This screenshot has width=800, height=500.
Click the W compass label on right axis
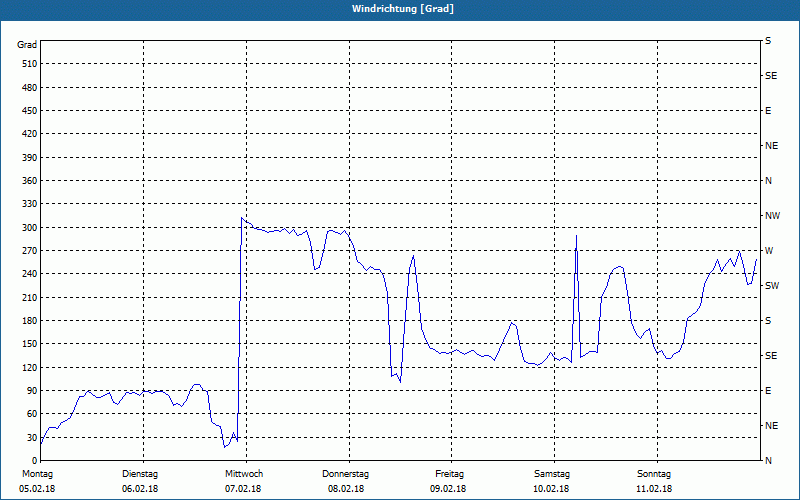coord(769,251)
